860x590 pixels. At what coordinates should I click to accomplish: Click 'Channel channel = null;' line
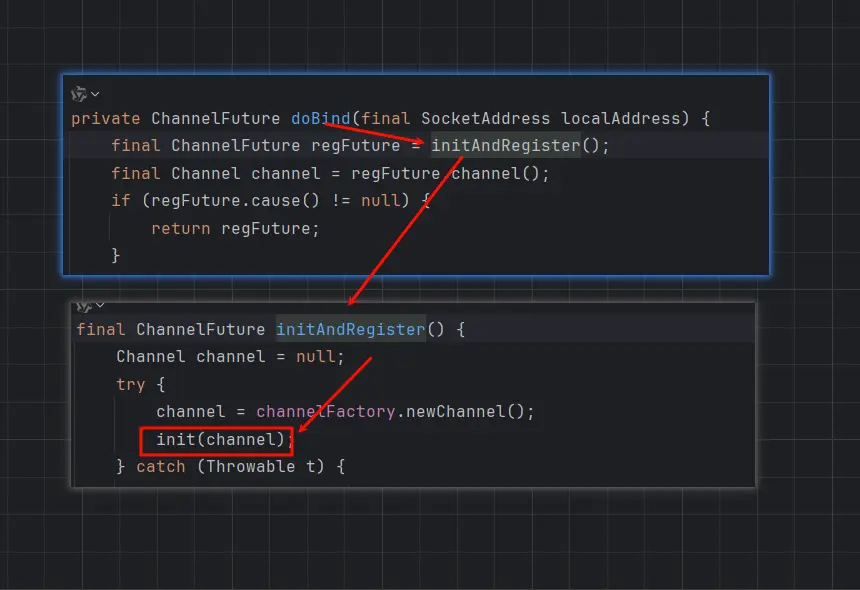click(x=230, y=356)
